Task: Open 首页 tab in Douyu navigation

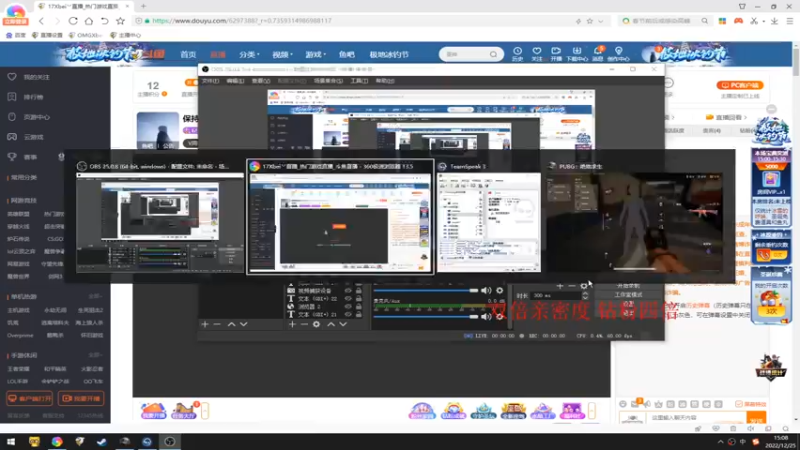Action: 188,54
